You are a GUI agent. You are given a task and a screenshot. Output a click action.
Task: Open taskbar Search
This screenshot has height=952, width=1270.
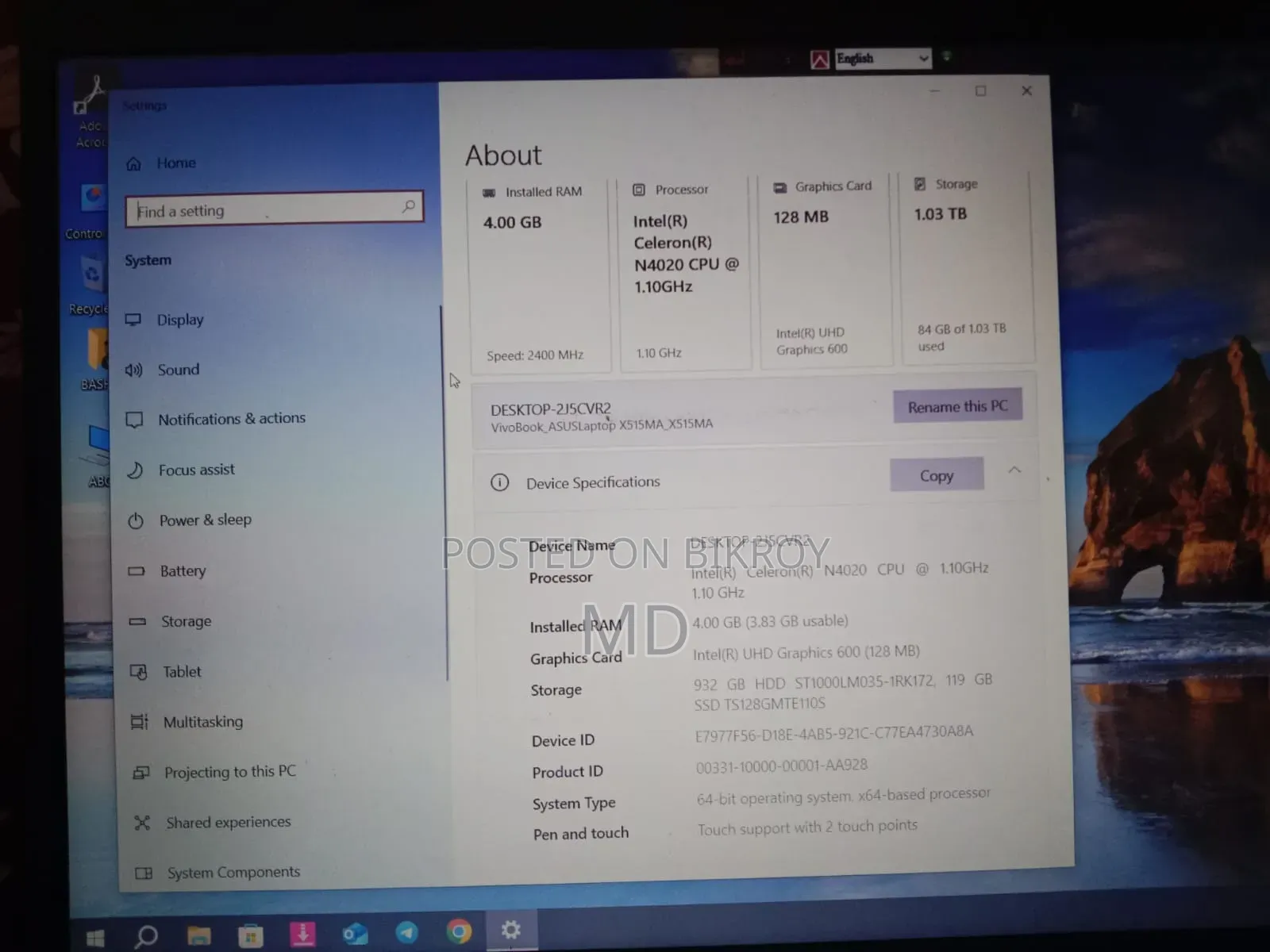(x=146, y=935)
